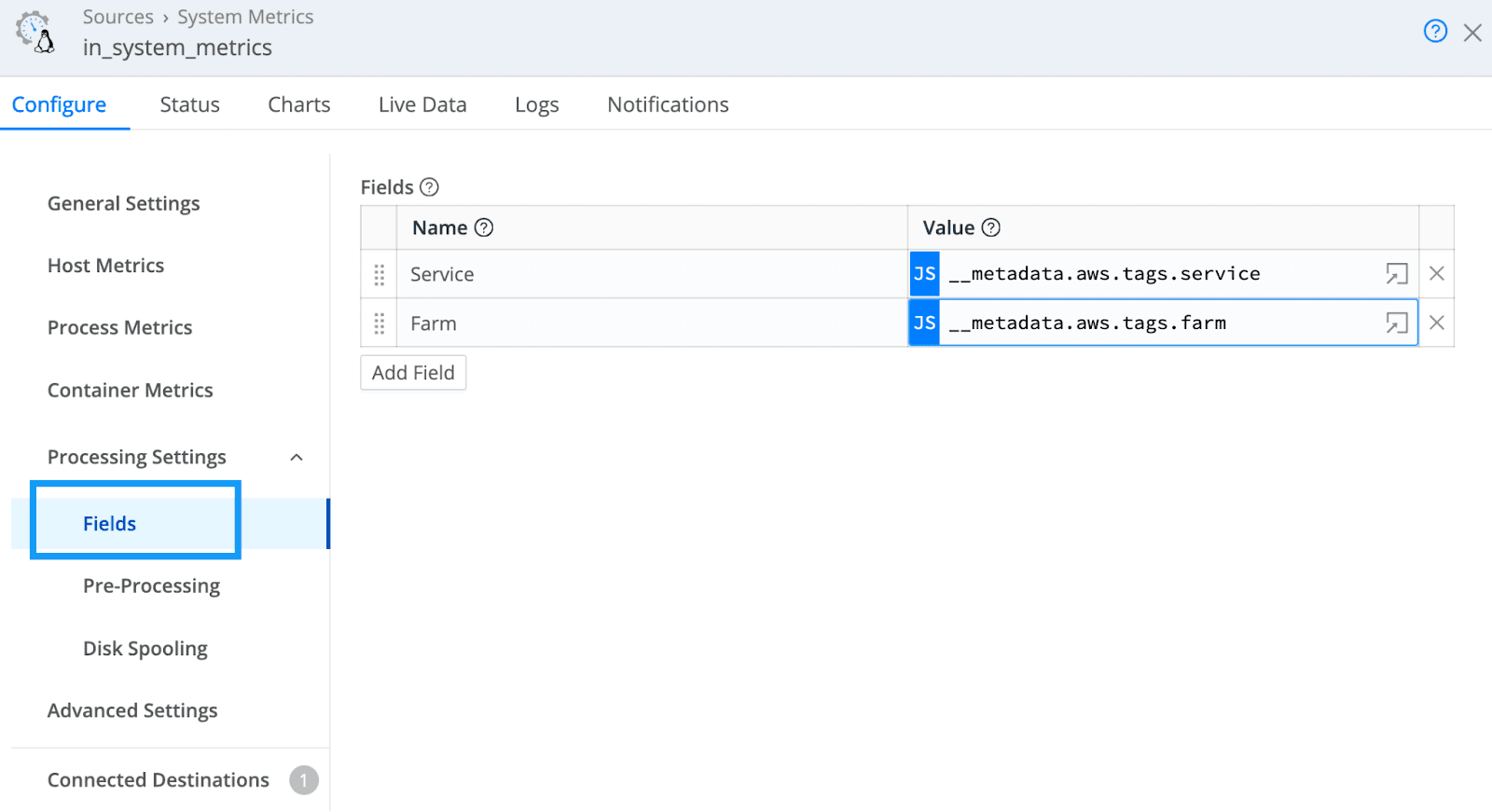Edit the Farm name input field
This screenshot has width=1492, height=812.
tap(651, 323)
